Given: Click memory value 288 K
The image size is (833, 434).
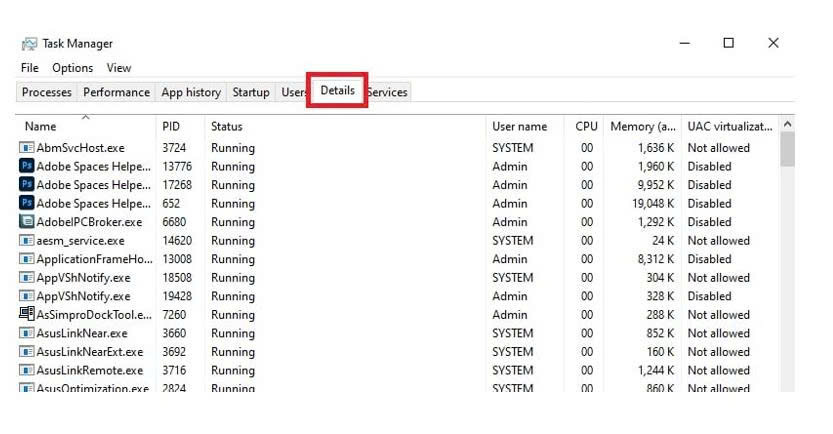Looking at the screenshot, I should click(x=660, y=314).
